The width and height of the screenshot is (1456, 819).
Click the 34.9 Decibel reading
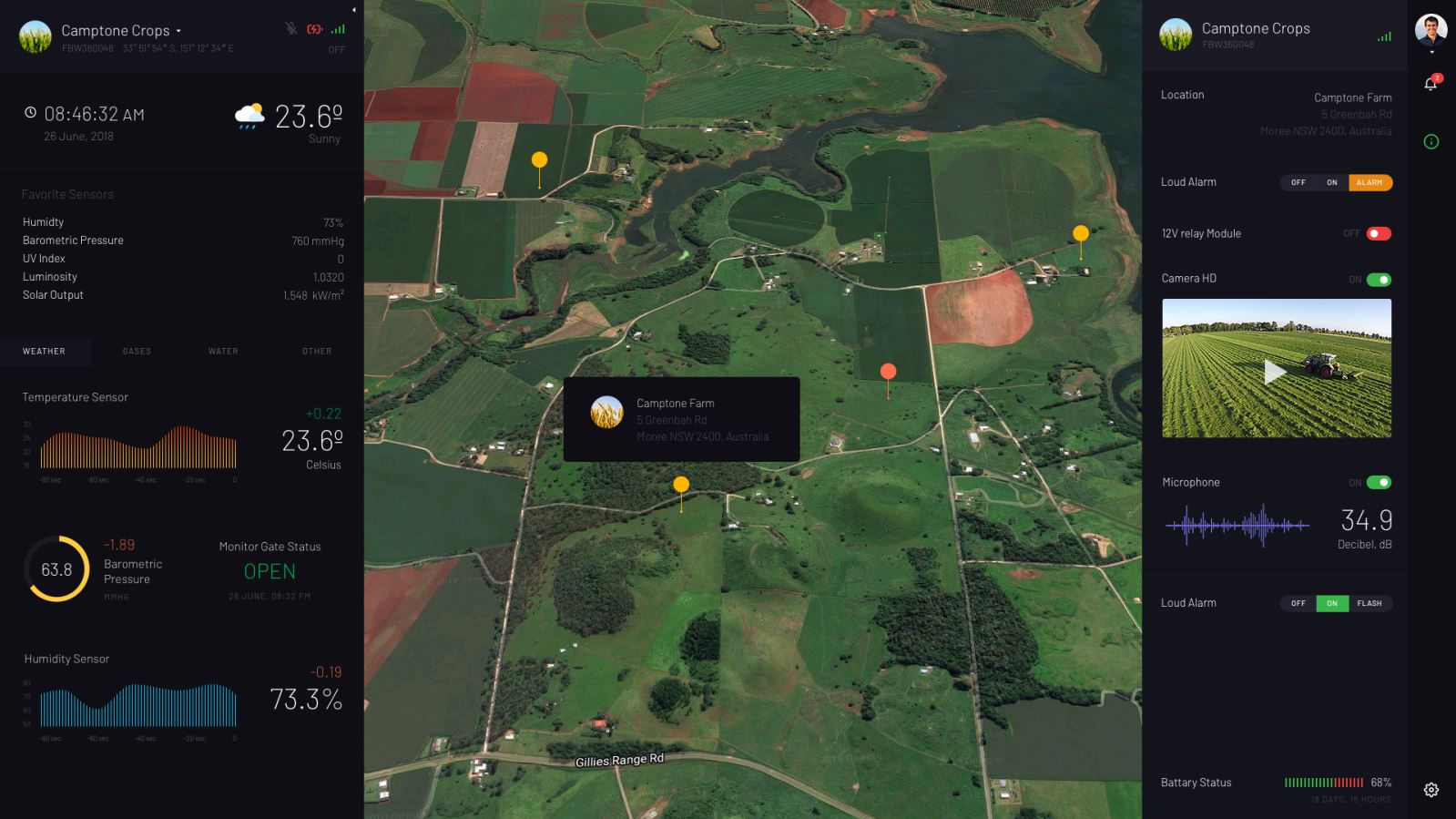(x=1366, y=520)
